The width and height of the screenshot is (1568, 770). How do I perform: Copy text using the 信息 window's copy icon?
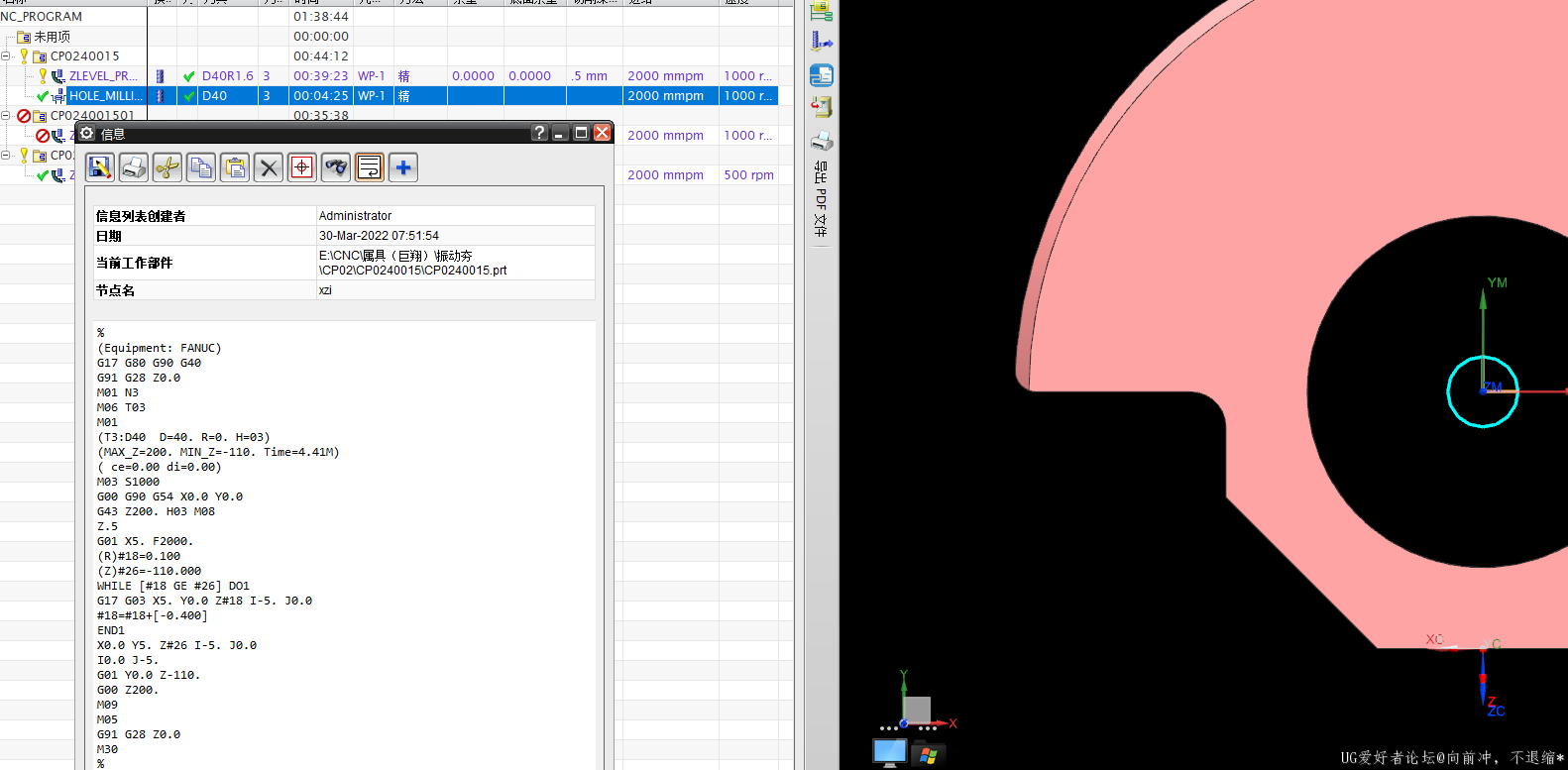coord(201,167)
